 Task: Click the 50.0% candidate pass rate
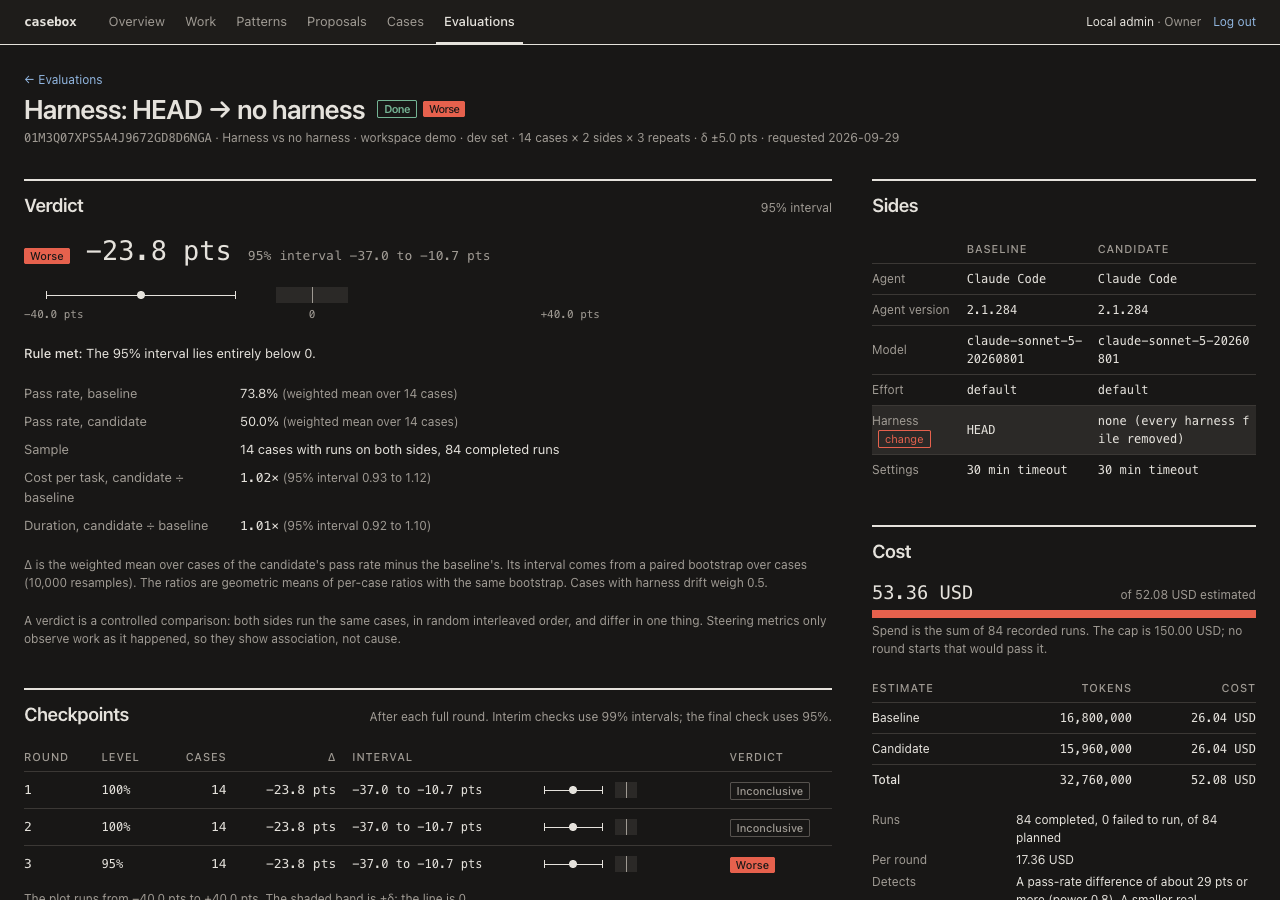[x=259, y=422]
